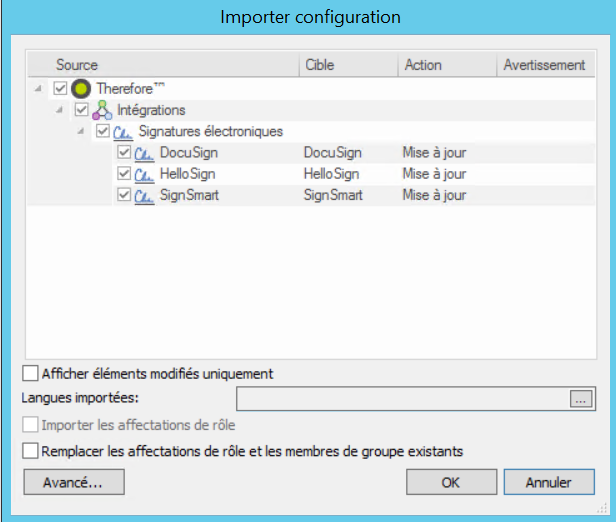Uncheck the Signatures électroniques checkbox
The width and height of the screenshot is (616, 522).
tap(103, 130)
